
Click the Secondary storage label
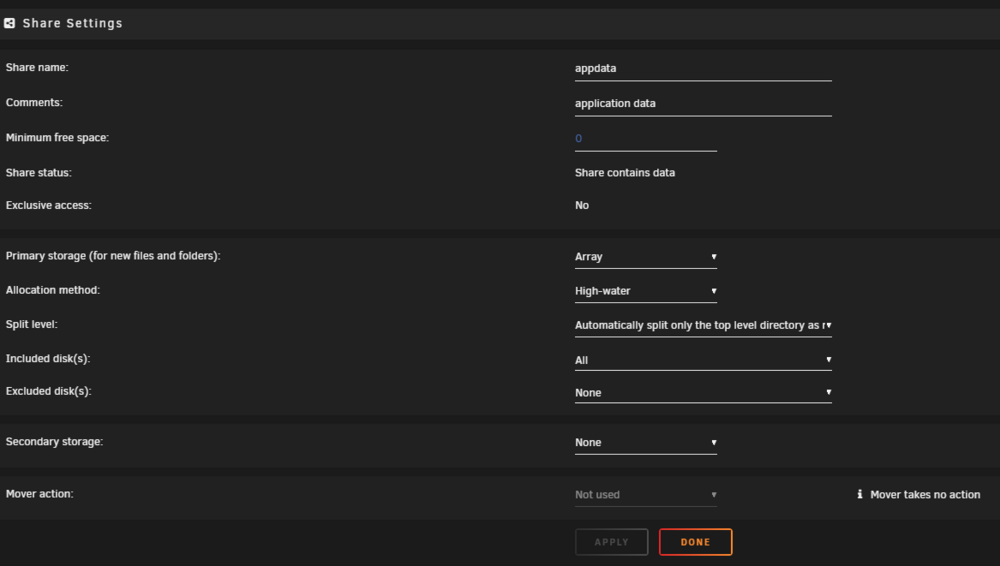coord(54,442)
